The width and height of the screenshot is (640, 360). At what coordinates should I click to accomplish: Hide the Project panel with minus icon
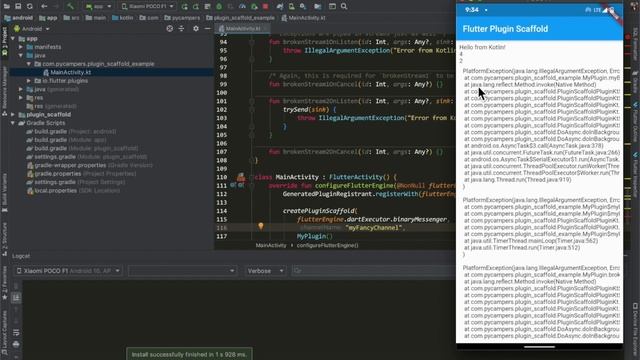pyautogui.click(x=207, y=29)
